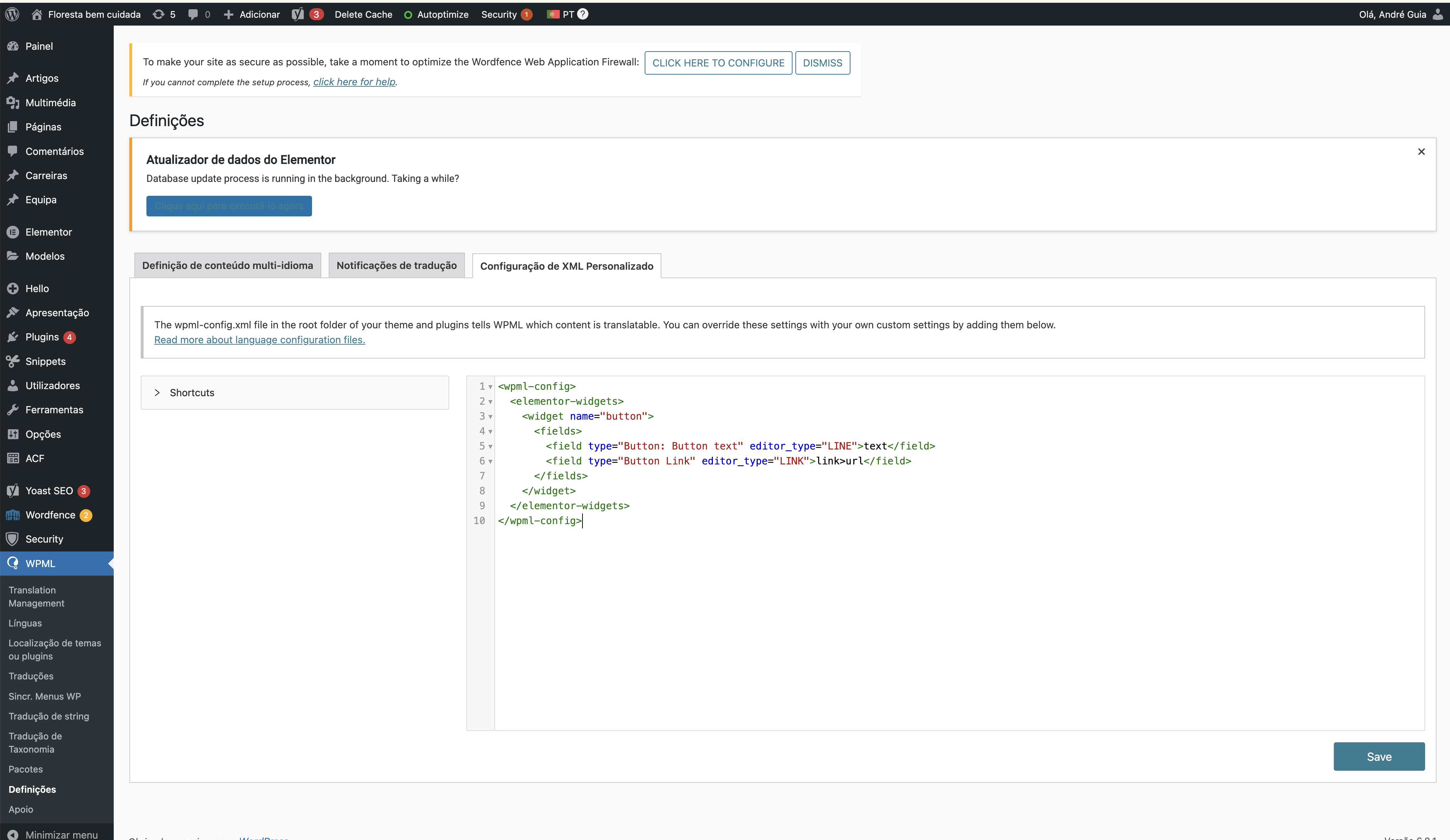Open the WPML help question mark icon
1450x840 pixels.
pos(583,14)
